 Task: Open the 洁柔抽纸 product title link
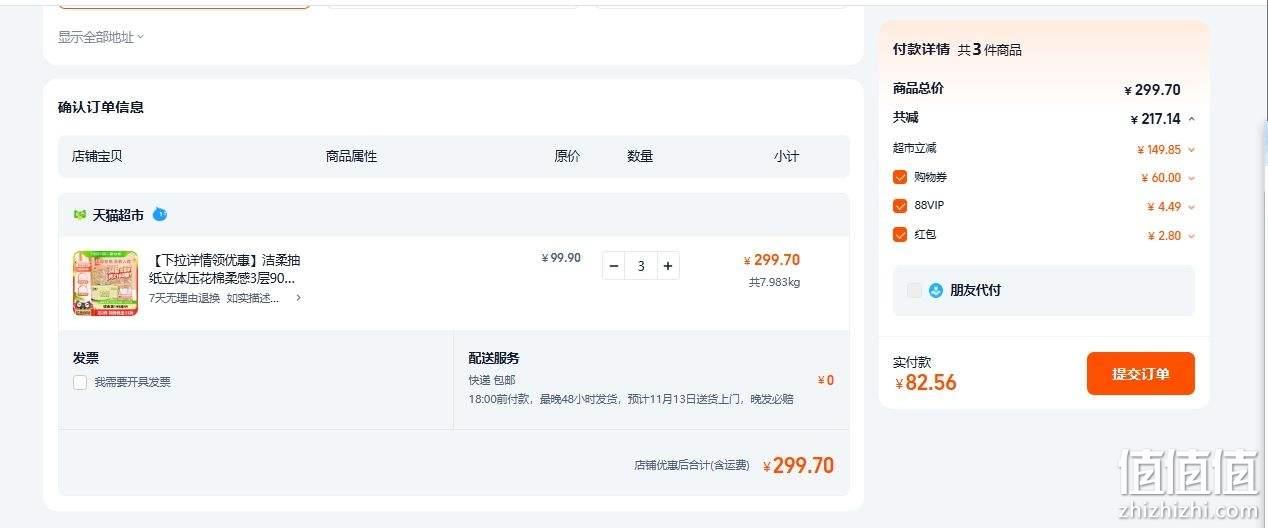(224, 269)
